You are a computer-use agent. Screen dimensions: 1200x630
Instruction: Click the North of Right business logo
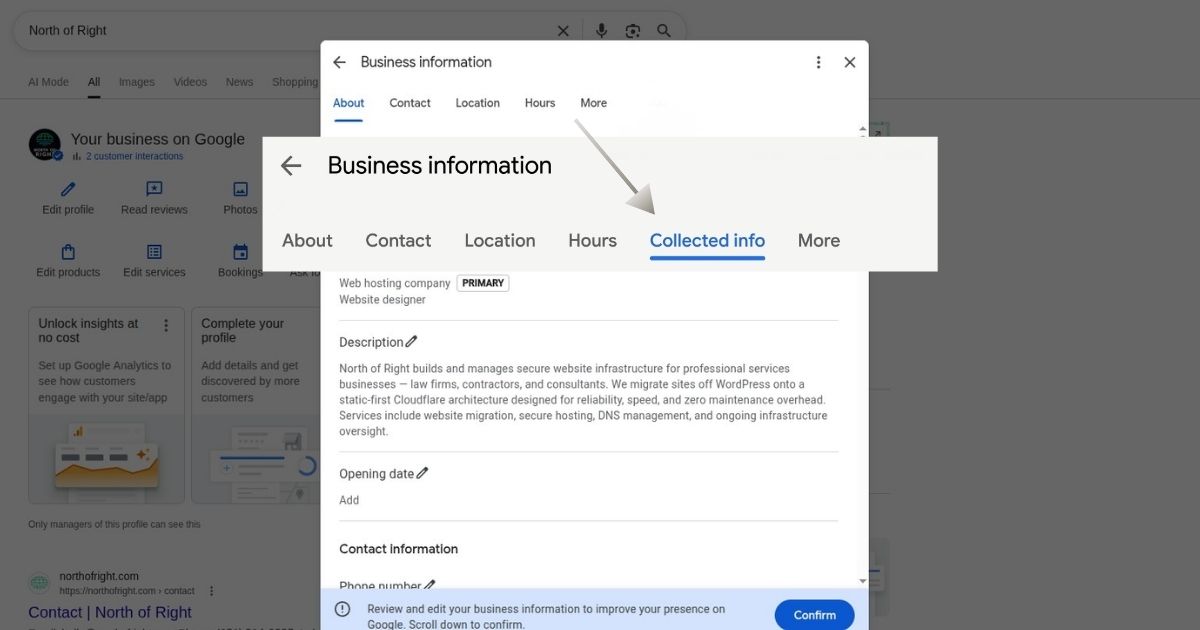click(x=45, y=145)
